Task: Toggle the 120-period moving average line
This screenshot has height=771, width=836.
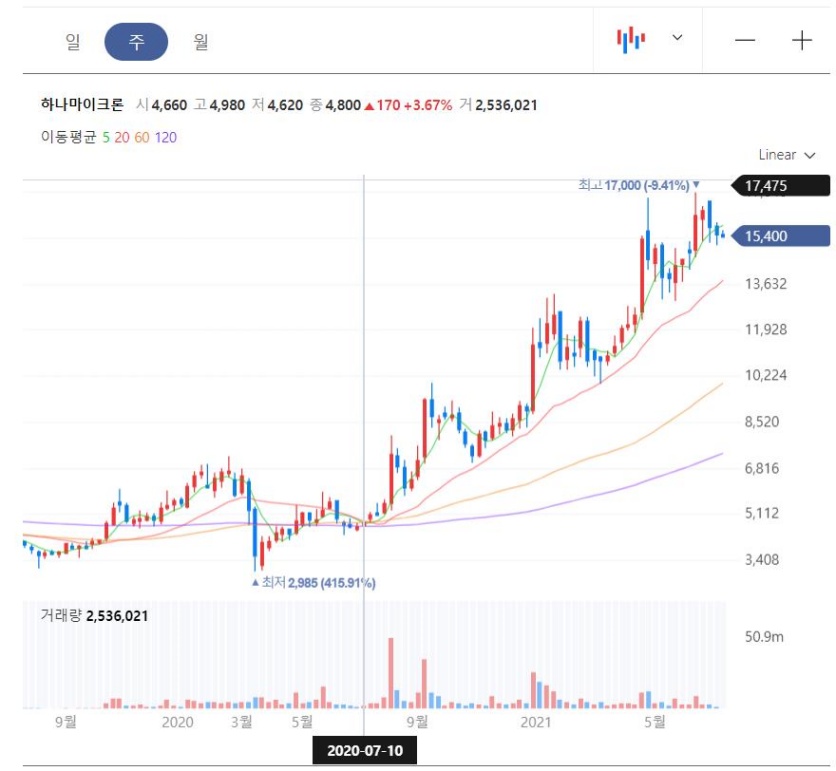Action: 165,137
